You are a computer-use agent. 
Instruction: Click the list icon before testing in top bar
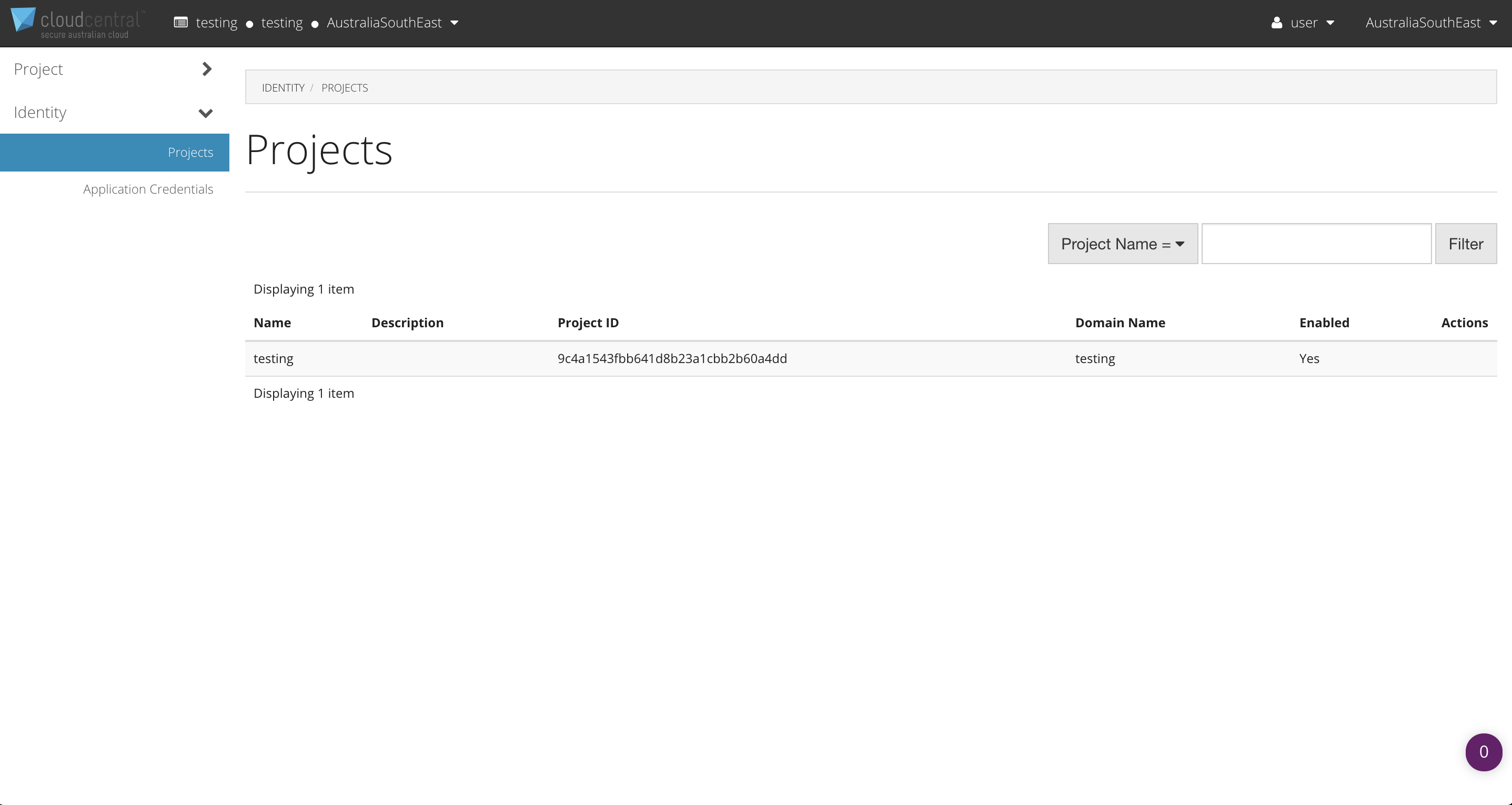click(x=180, y=22)
